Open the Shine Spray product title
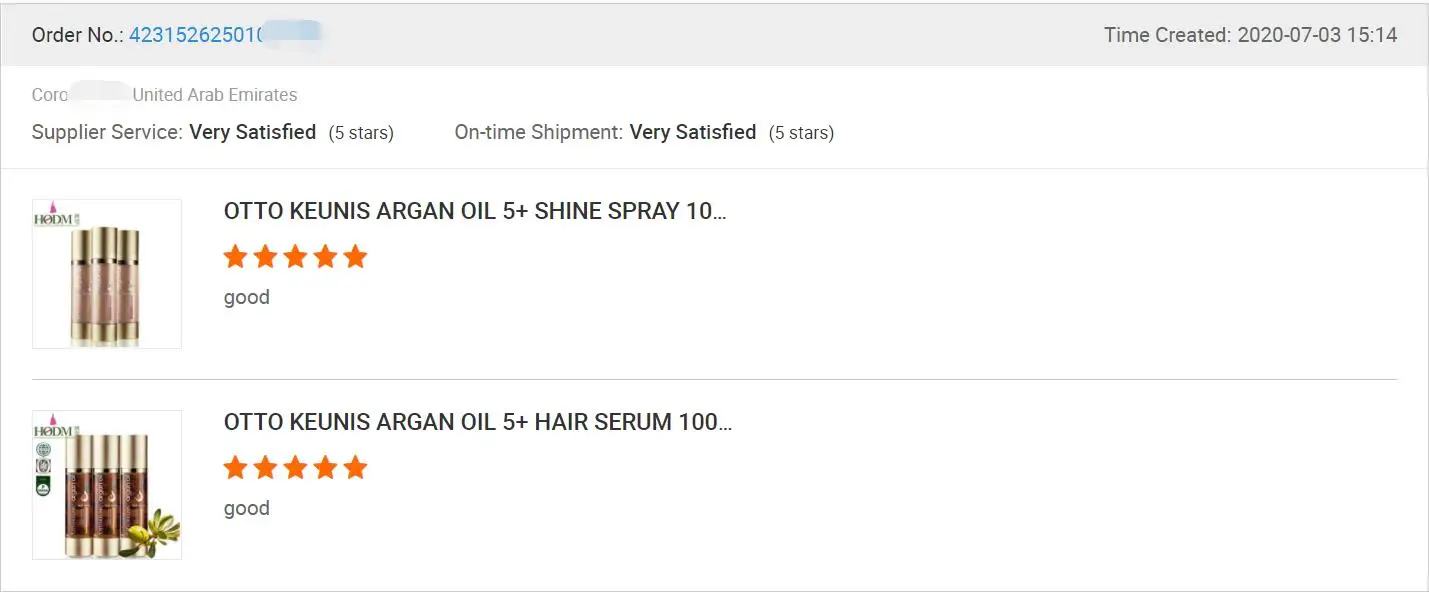Screen dimensions: 1429x592 coord(475,212)
